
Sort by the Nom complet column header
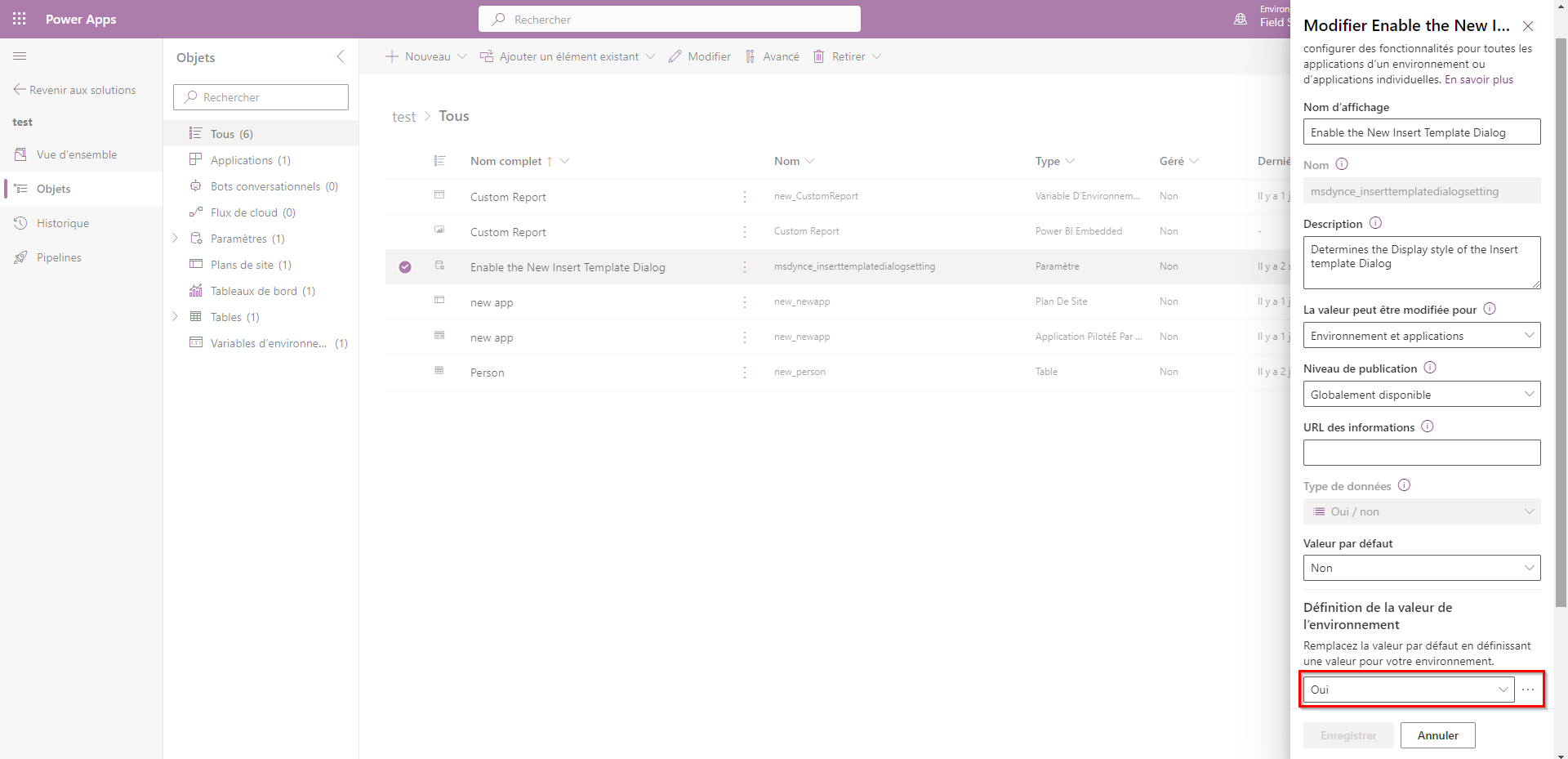point(519,161)
